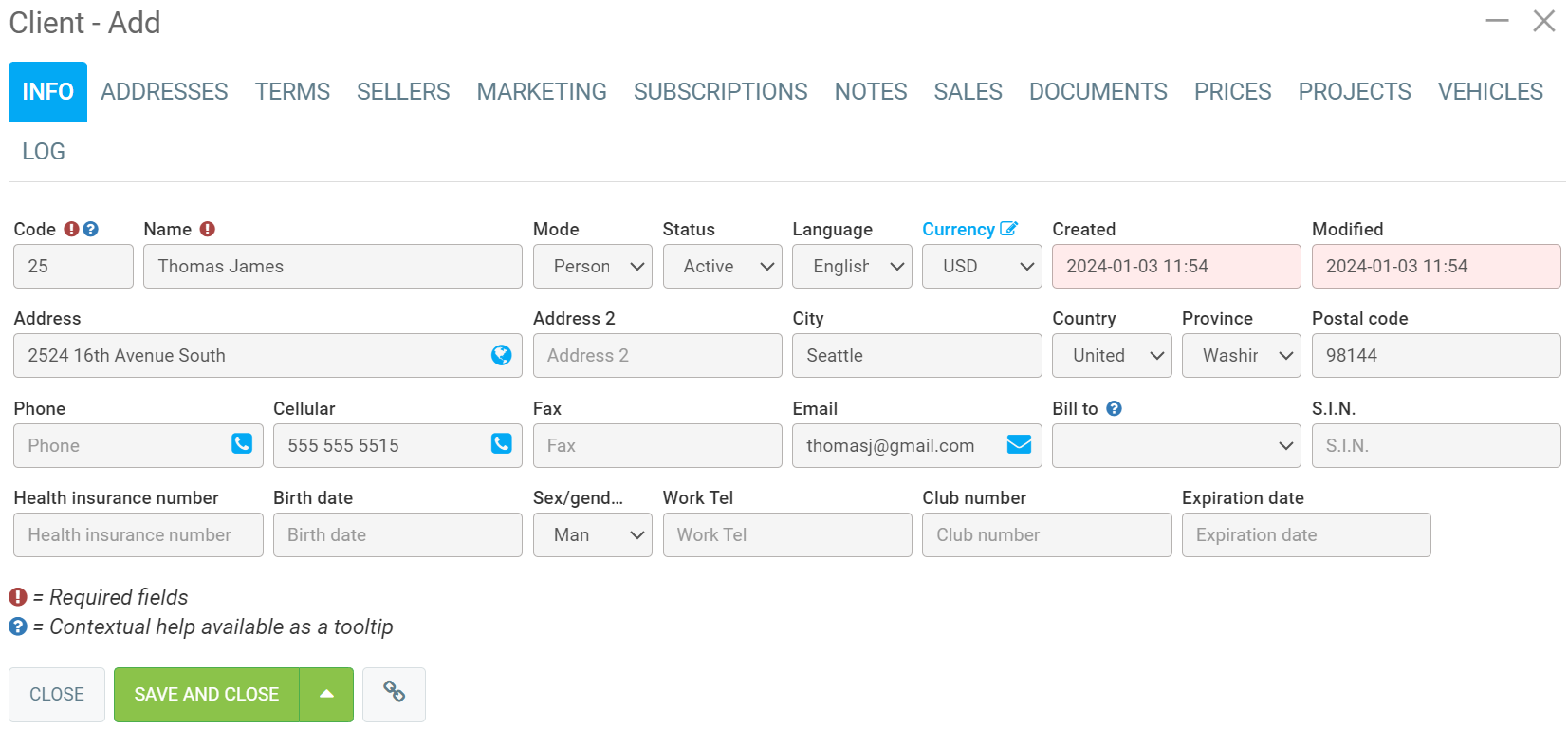
Task: Click the phone icon in Phone field
Action: tap(242, 444)
